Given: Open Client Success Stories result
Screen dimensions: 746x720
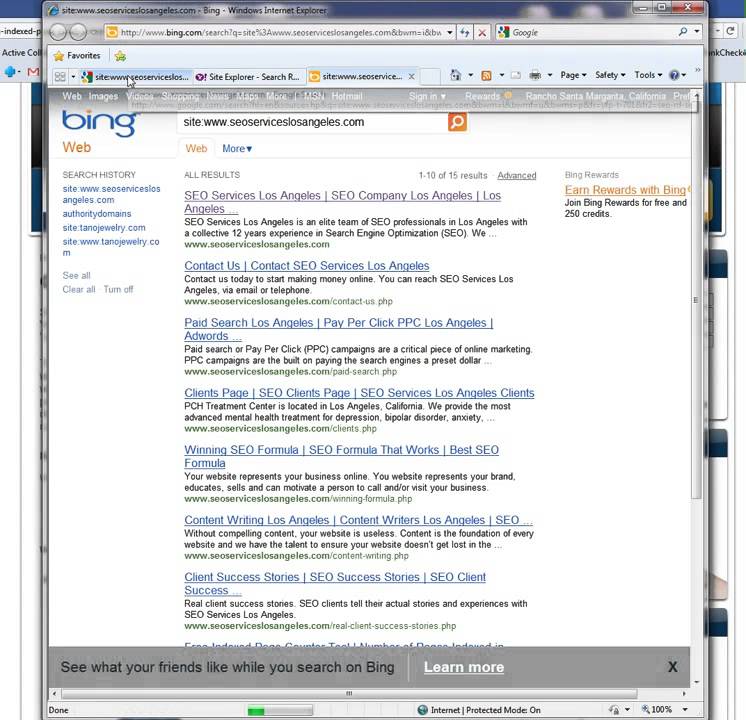Looking at the screenshot, I should point(335,583).
